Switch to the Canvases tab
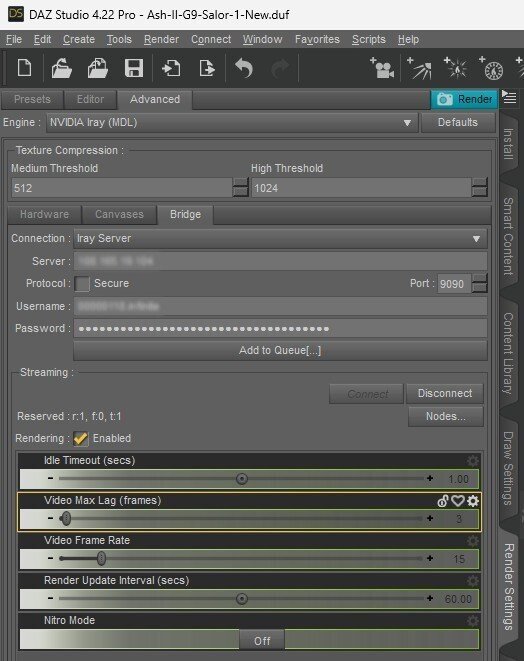524x661 pixels. tap(119, 215)
